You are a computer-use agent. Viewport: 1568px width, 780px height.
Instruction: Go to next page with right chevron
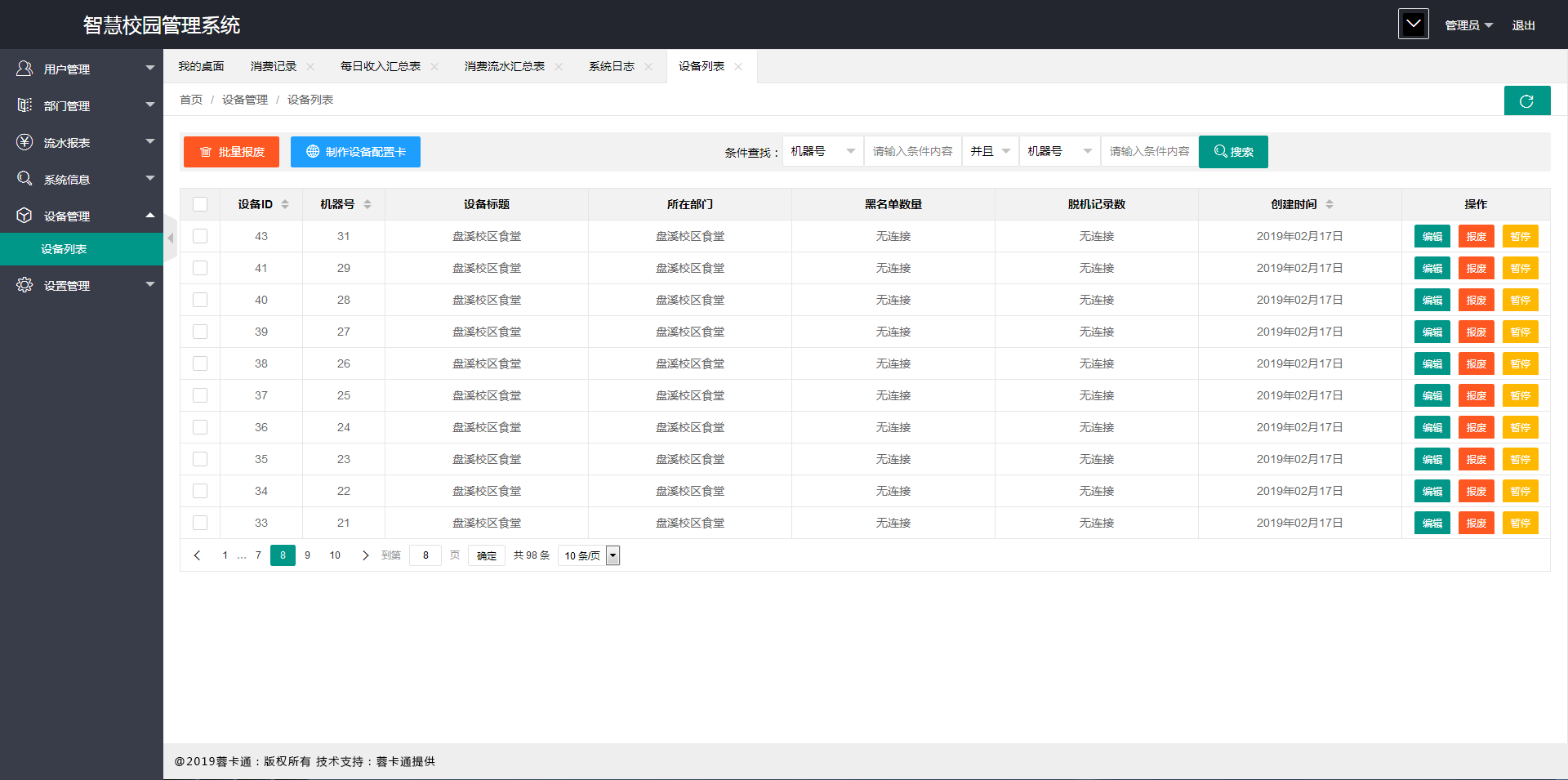[x=365, y=555]
